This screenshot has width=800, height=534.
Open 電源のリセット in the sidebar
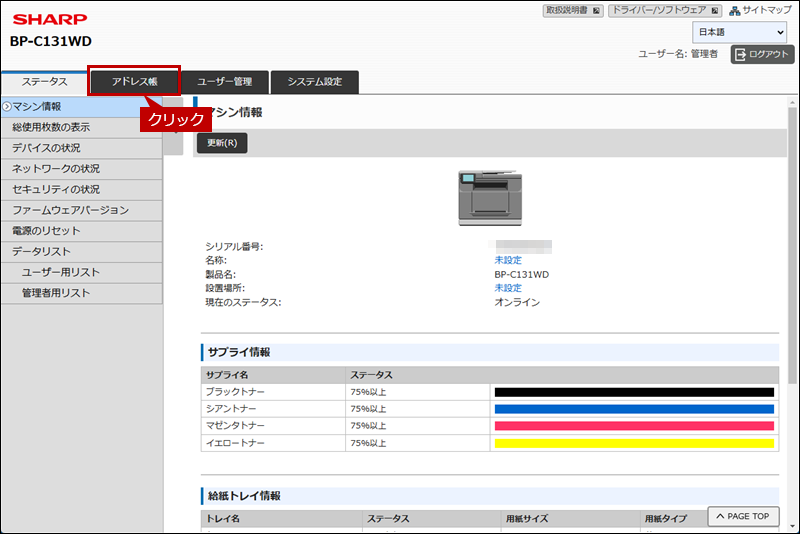(82, 231)
